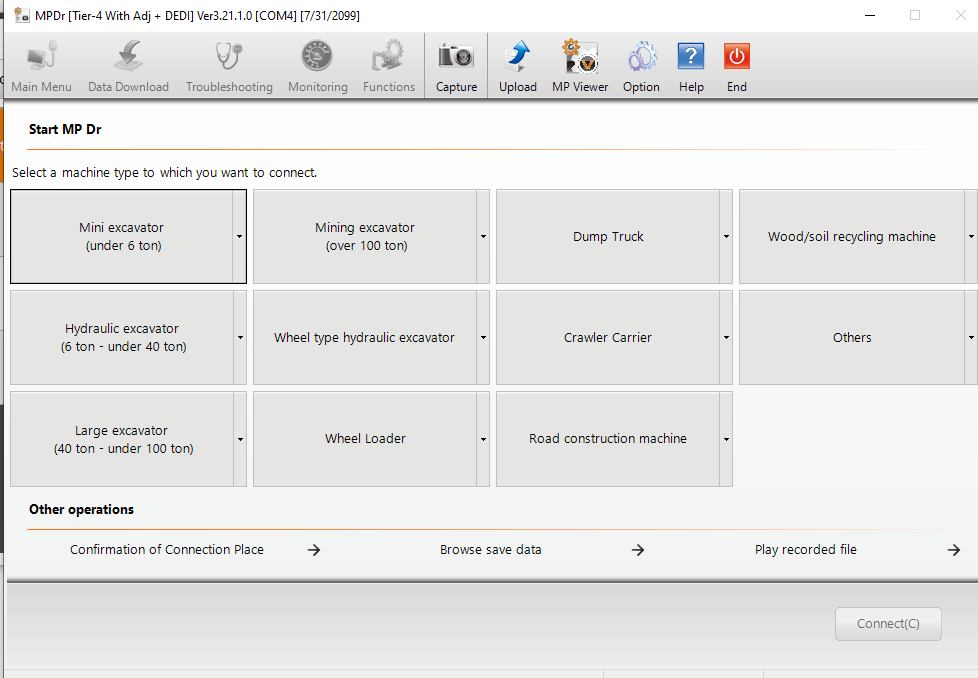Expand the Mining excavator dropdown arrow
978x678 pixels.
pyautogui.click(x=483, y=237)
